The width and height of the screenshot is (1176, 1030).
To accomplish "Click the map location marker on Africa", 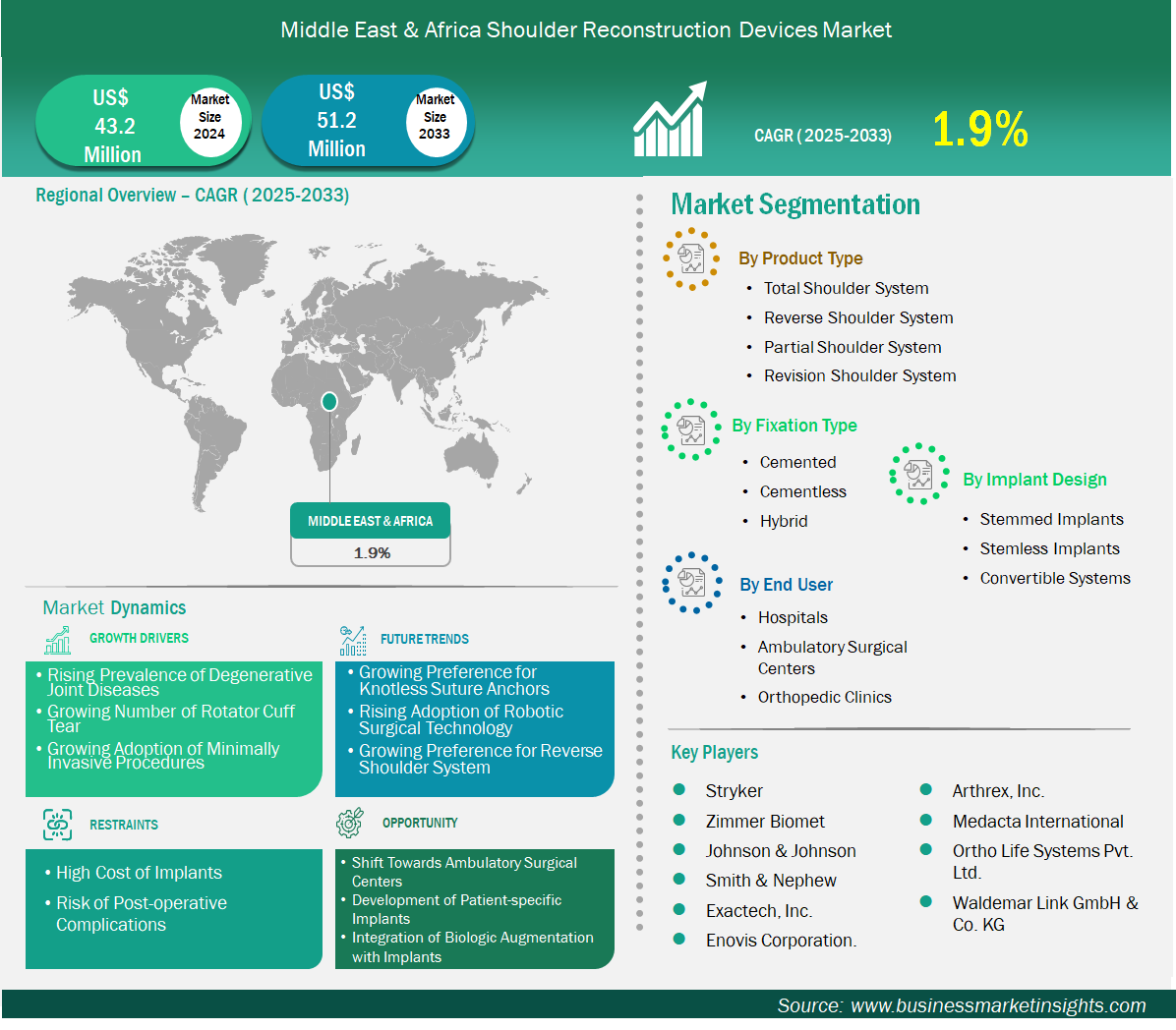I will (x=329, y=401).
